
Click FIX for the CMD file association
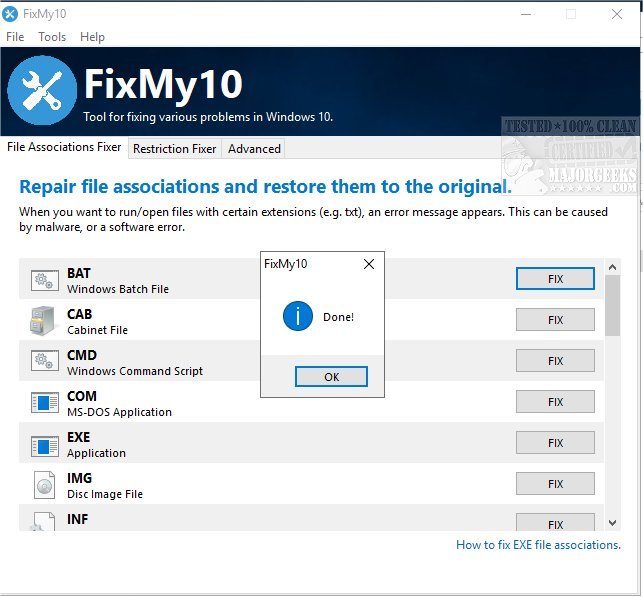(x=555, y=361)
